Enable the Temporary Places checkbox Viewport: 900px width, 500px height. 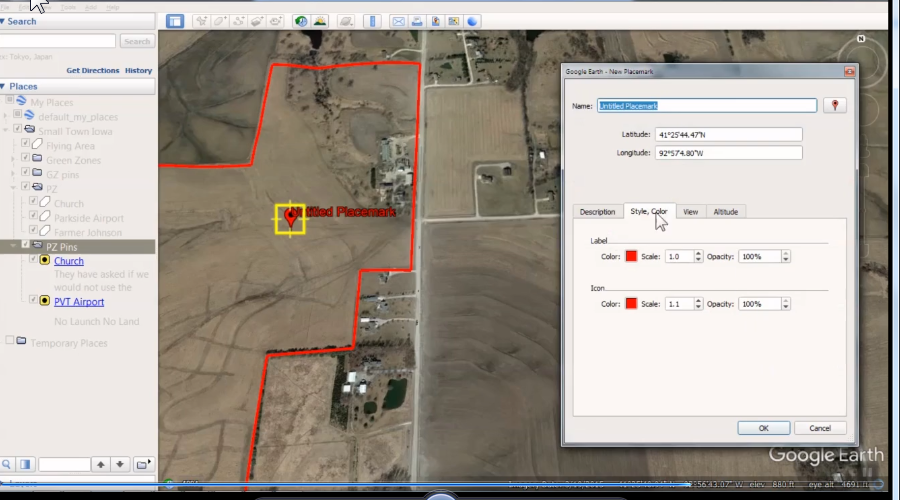(x=10, y=340)
